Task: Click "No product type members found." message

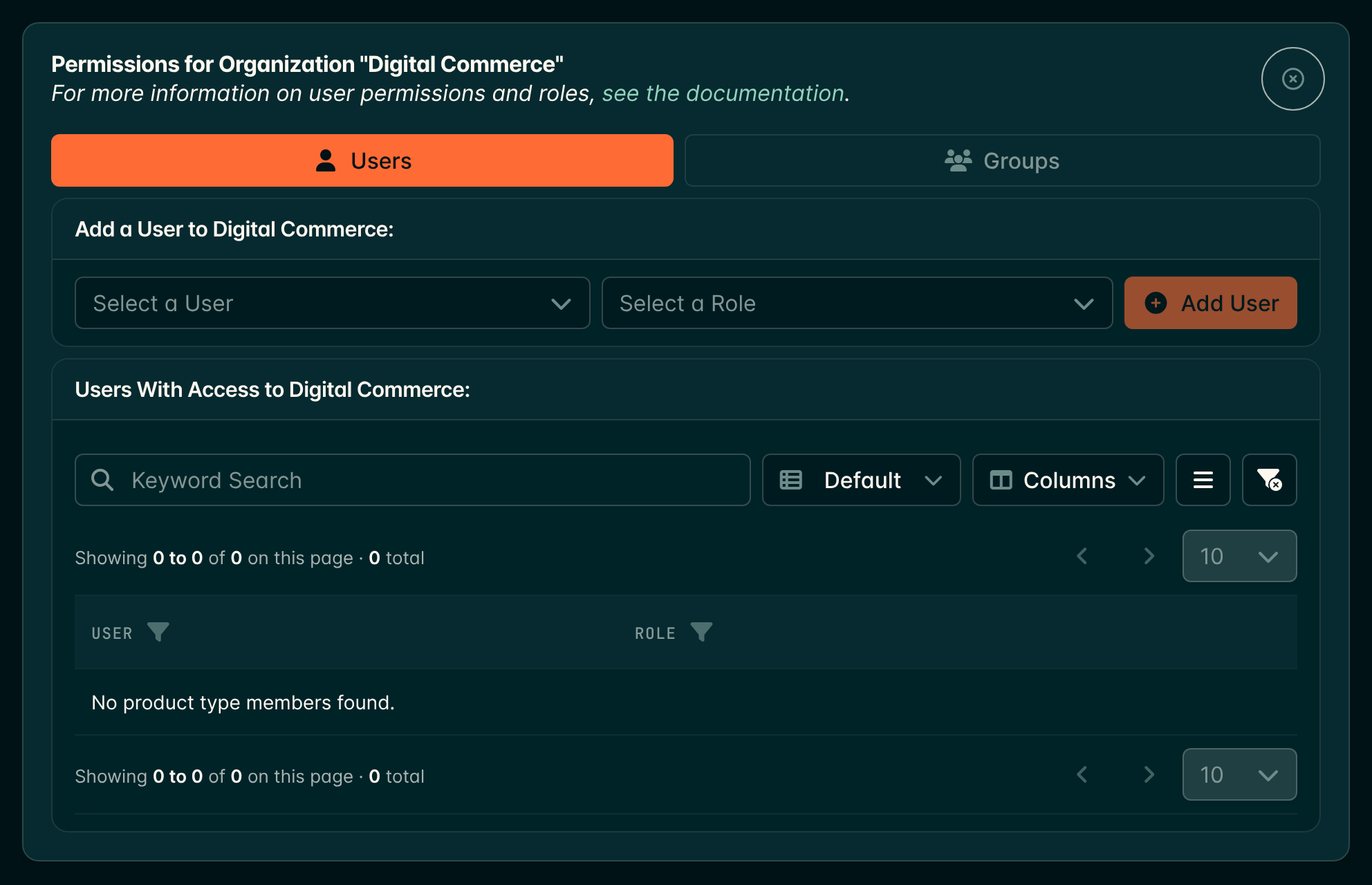Action: click(243, 702)
